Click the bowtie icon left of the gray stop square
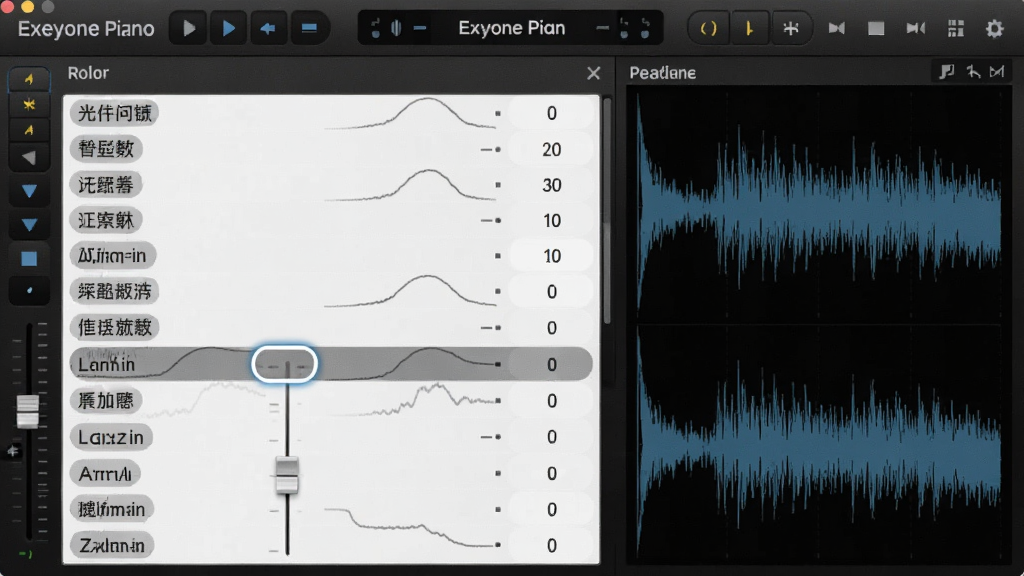Screen dimensions: 1024x576 (837, 28)
